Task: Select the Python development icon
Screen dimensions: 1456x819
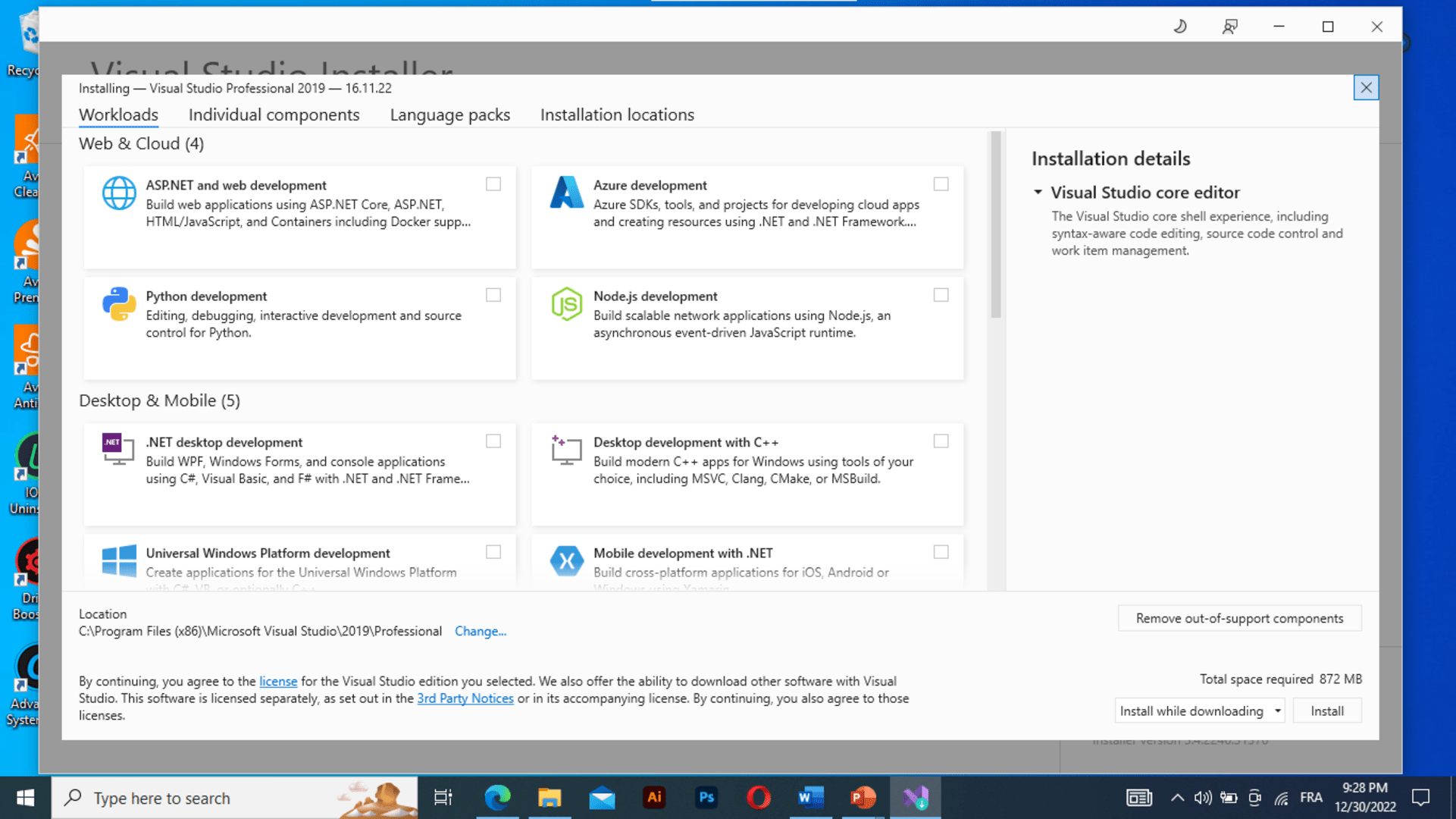Action: (118, 303)
